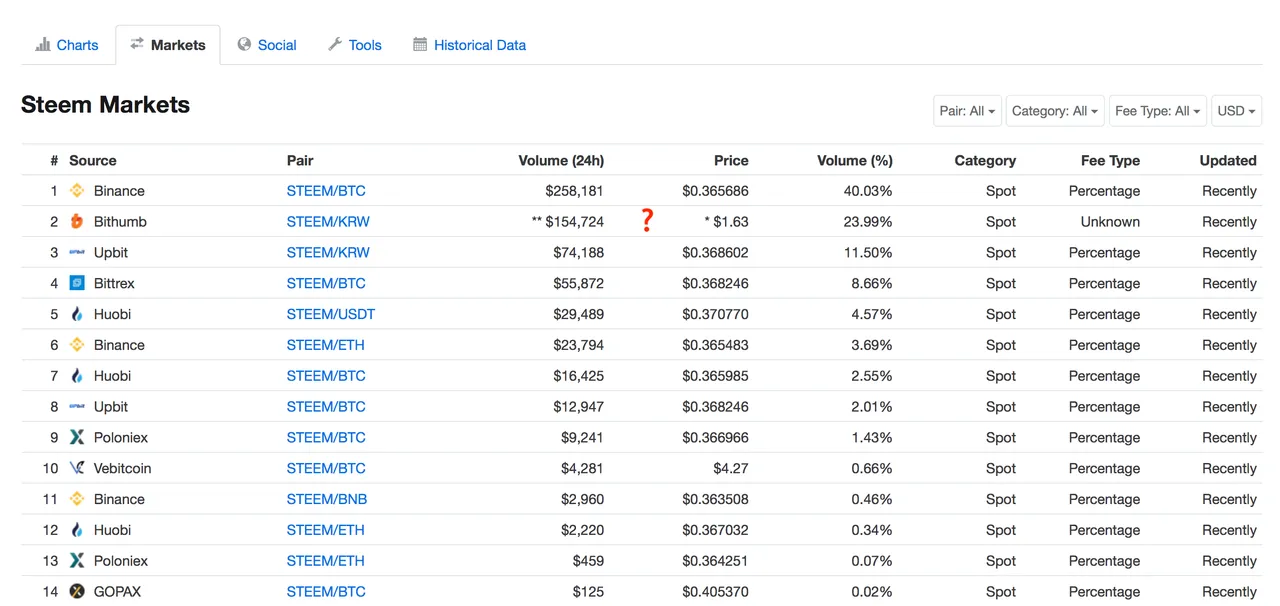Open GOPAX STEEM/BTC pair link
Viewport: 1280px width, 606px height.
[x=326, y=592]
